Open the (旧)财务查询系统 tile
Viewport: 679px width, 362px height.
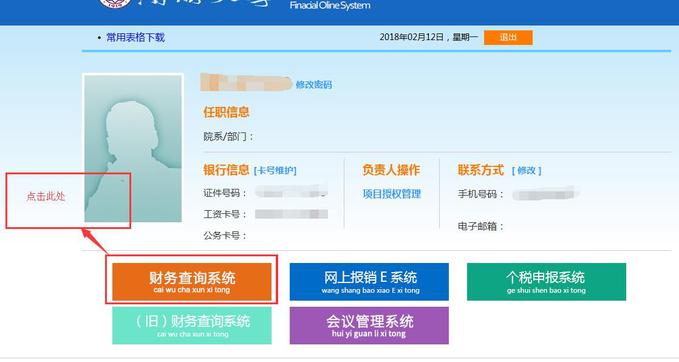click(192, 326)
